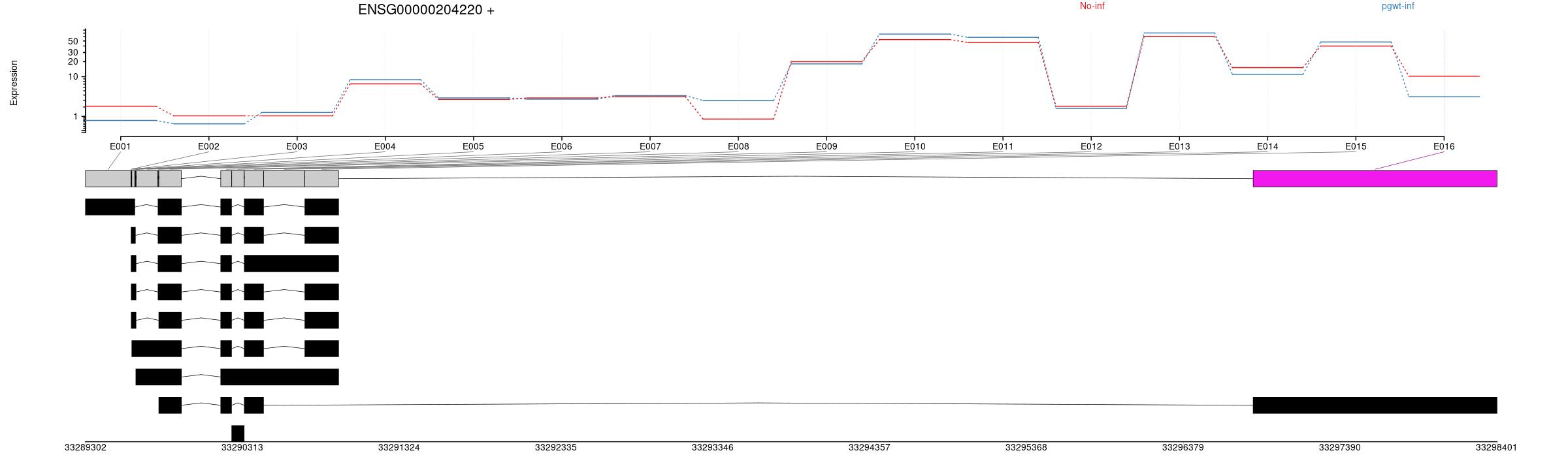1568x457 pixels.
Task: Click genomic coordinate 33294357
Action: coord(869,448)
